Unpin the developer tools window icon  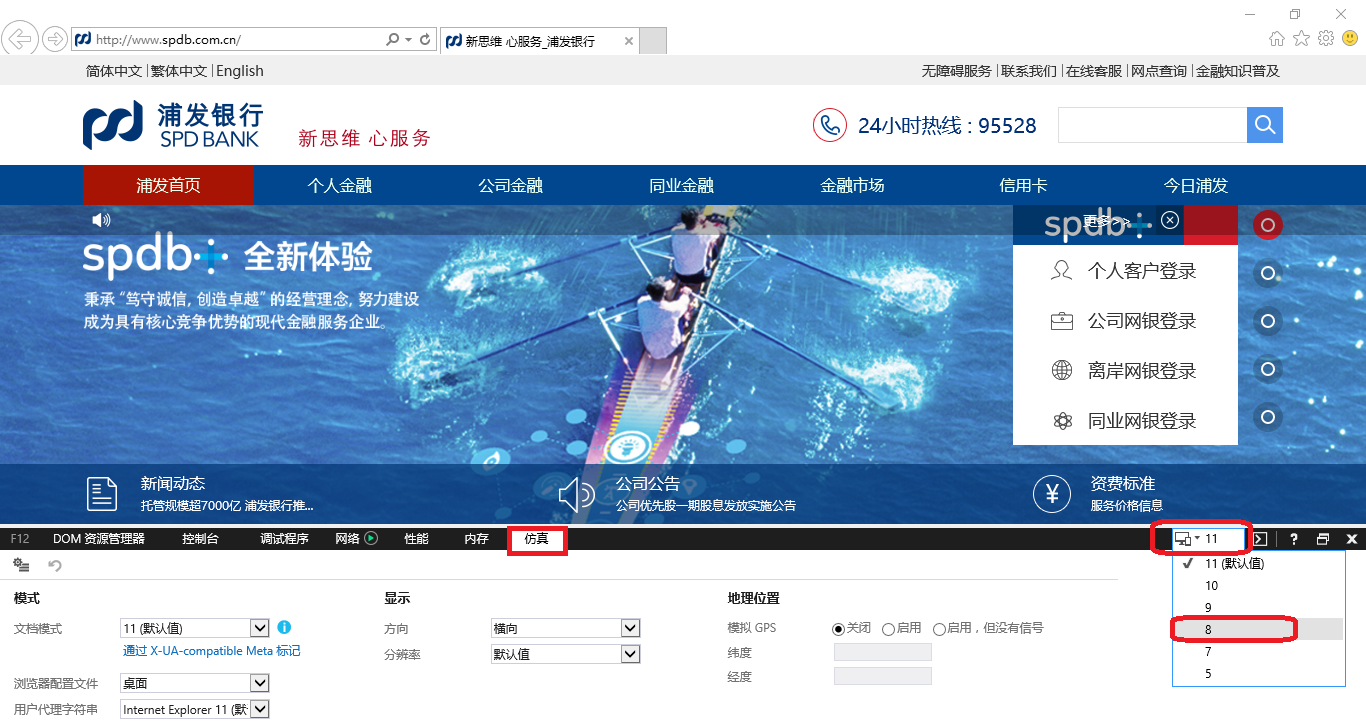tap(1323, 539)
